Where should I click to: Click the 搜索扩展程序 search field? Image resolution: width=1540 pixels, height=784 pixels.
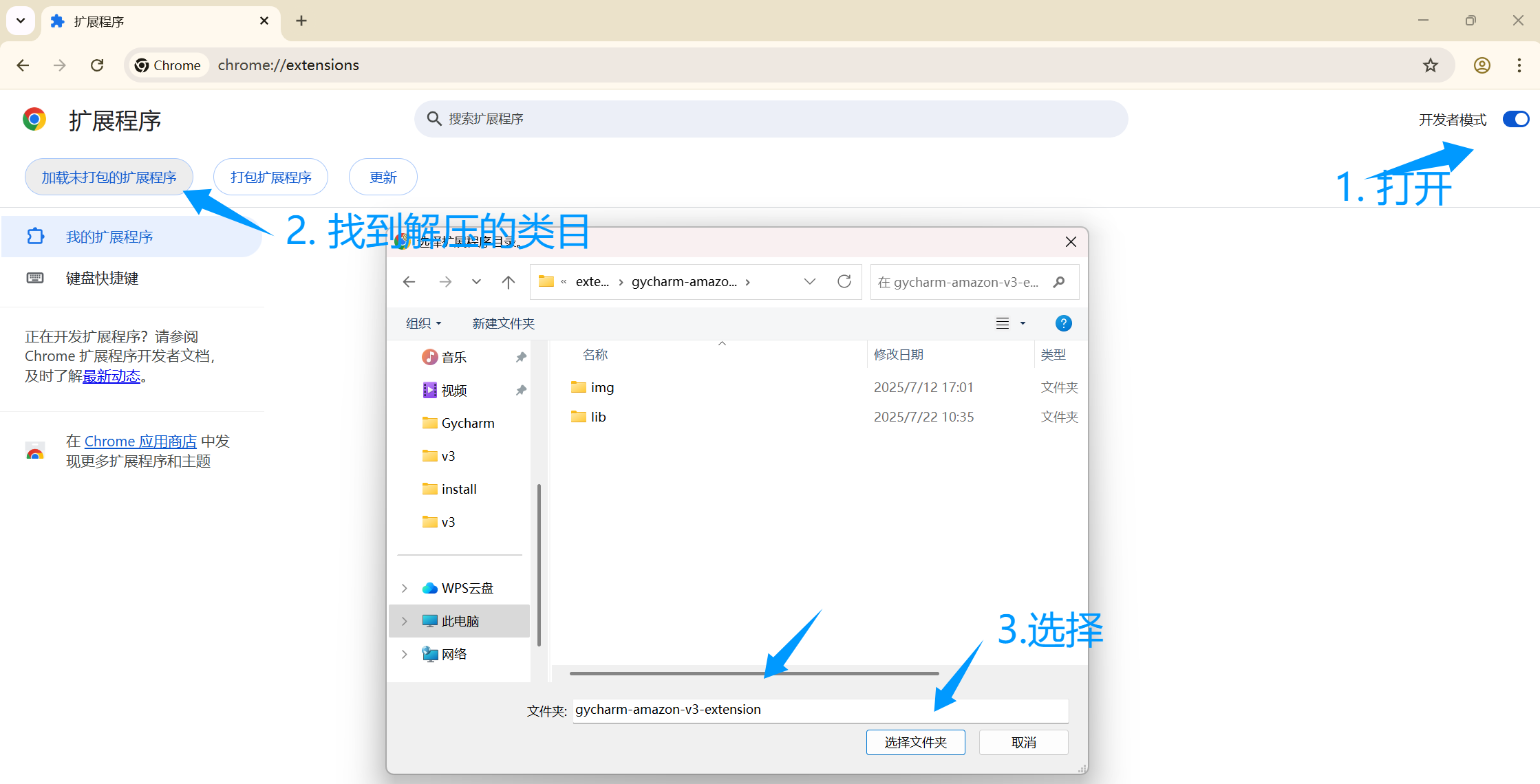tap(771, 119)
